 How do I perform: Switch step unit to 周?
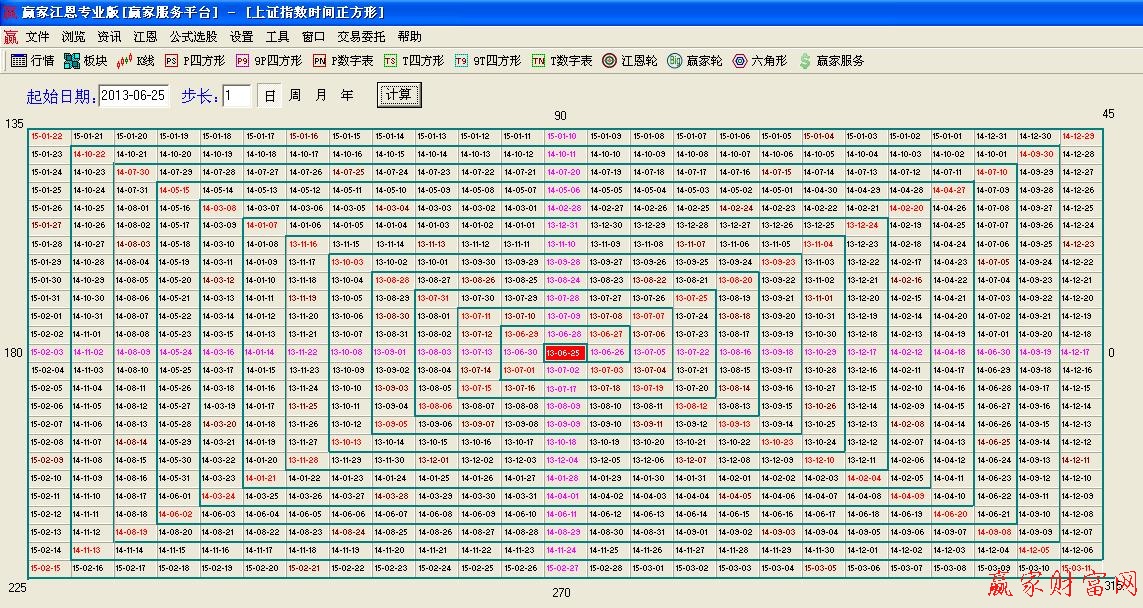pyautogui.click(x=293, y=94)
